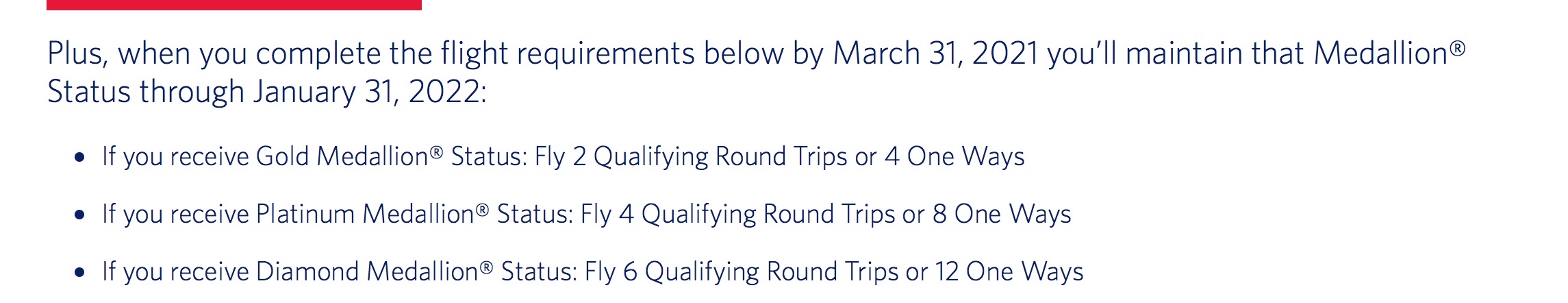Click the bullet before the Diamond Medallion line
Image resolution: width=1568 pixels, height=303 pixels.
pyautogui.click(x=80, y=273)
